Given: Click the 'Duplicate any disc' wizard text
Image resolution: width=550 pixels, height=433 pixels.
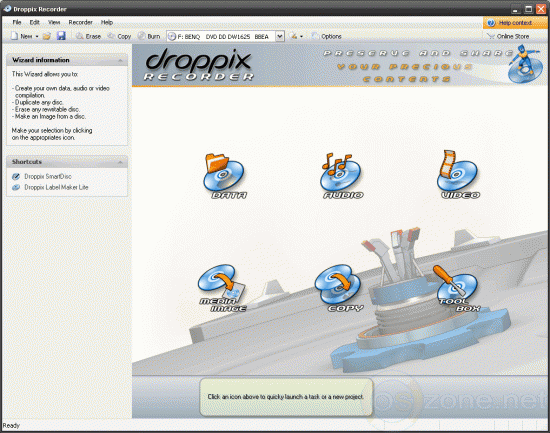Looking at the screenshot, I should 39,102.
